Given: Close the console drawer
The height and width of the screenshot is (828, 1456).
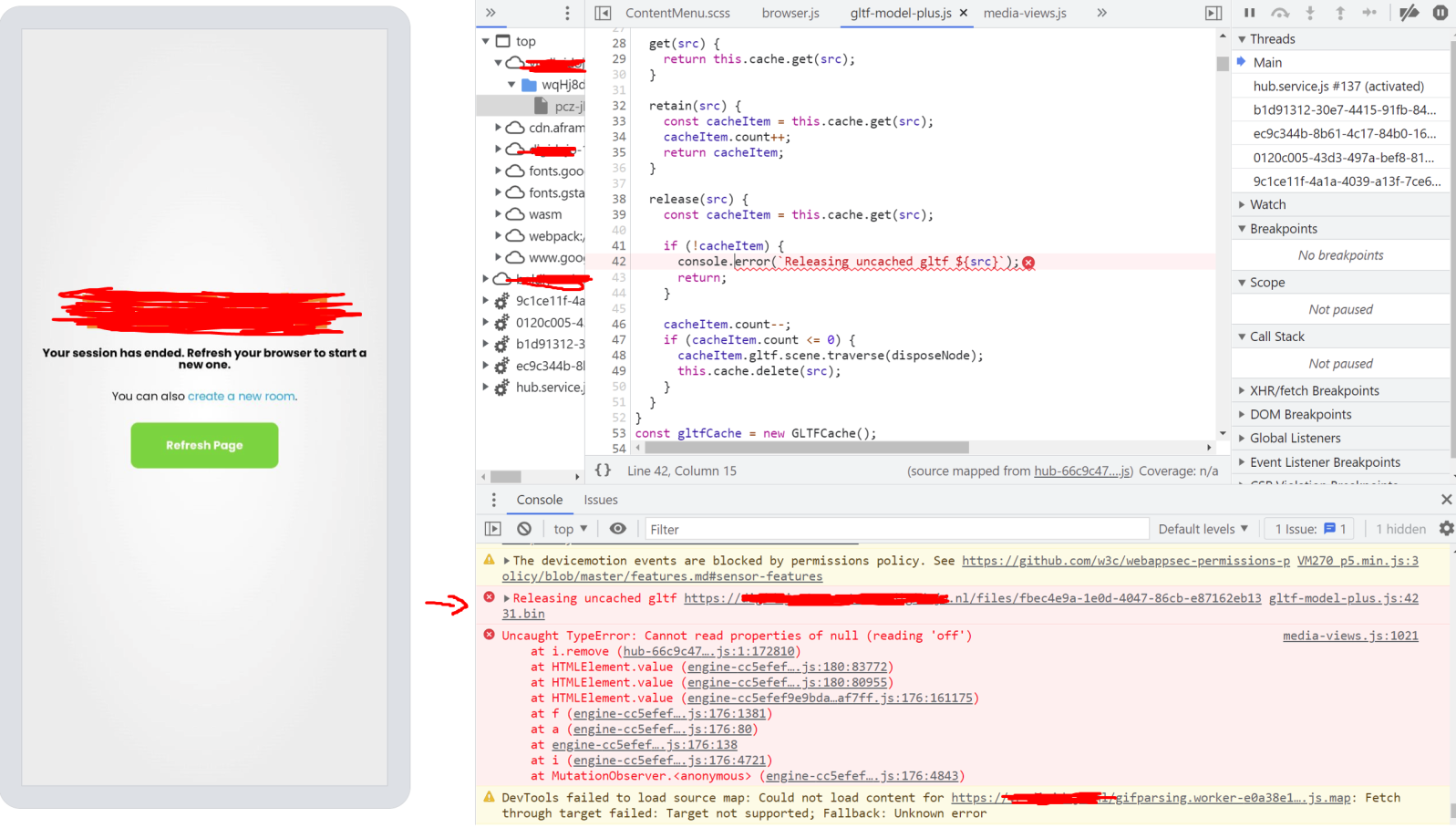Looking at the screenshot, I should [1446, 500].
